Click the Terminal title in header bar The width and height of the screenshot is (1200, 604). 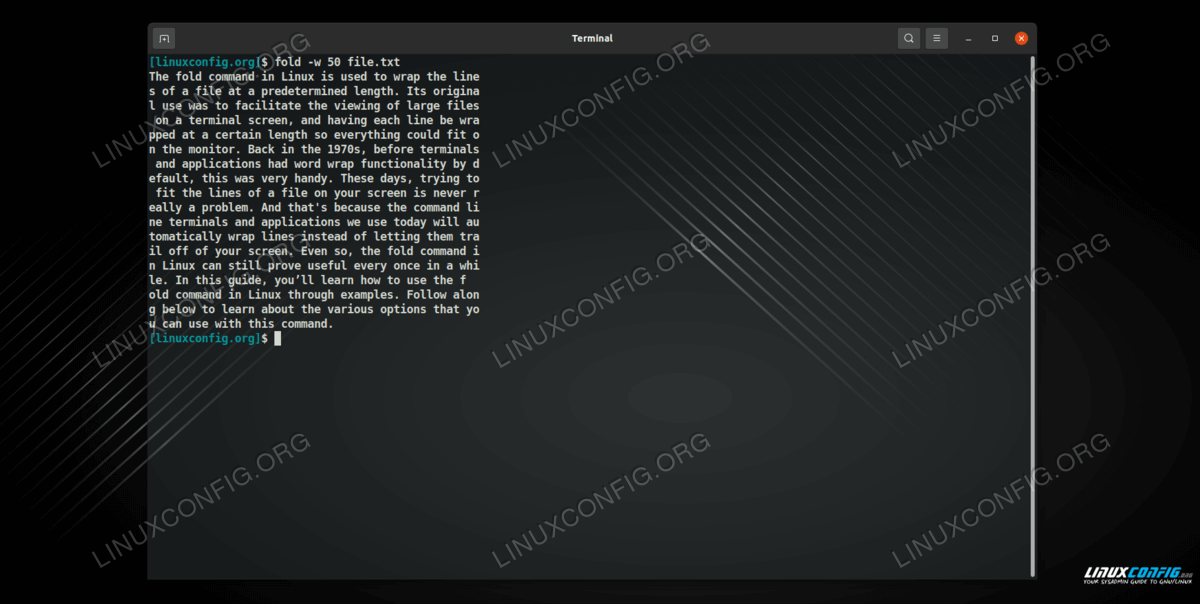(592, 38)
